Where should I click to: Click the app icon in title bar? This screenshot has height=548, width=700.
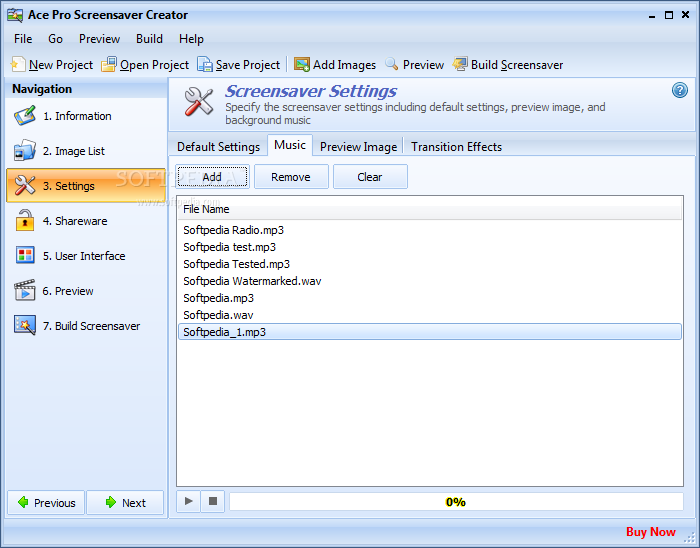[15, 15]
